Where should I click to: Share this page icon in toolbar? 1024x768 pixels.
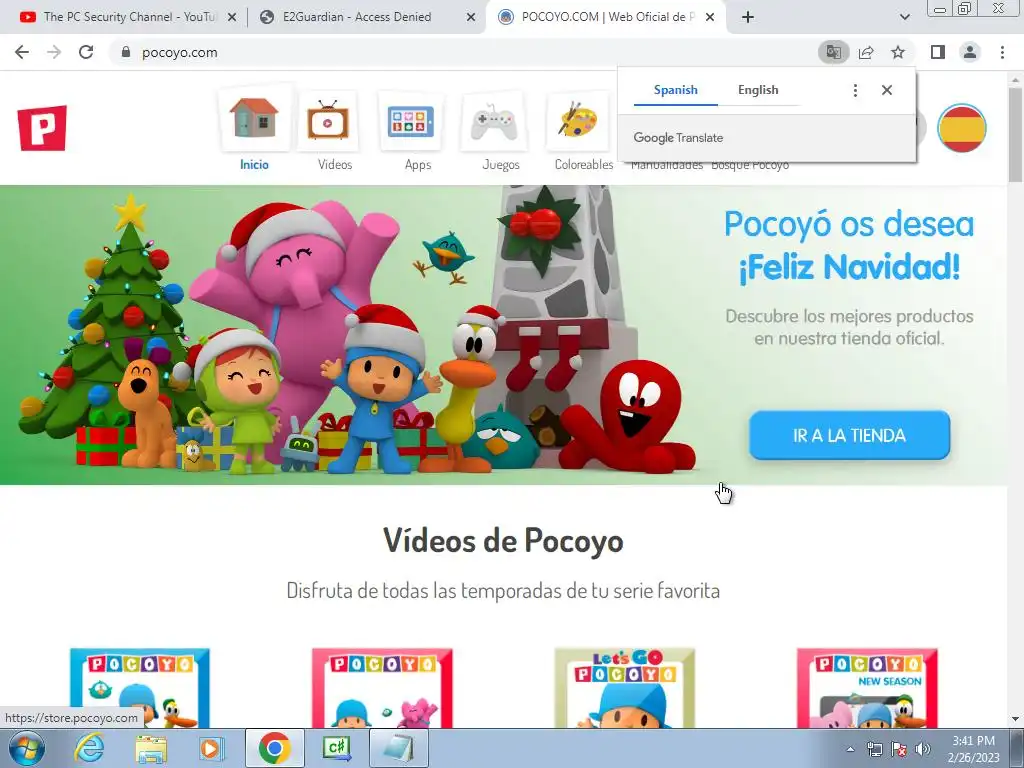[x=866, y=52]
